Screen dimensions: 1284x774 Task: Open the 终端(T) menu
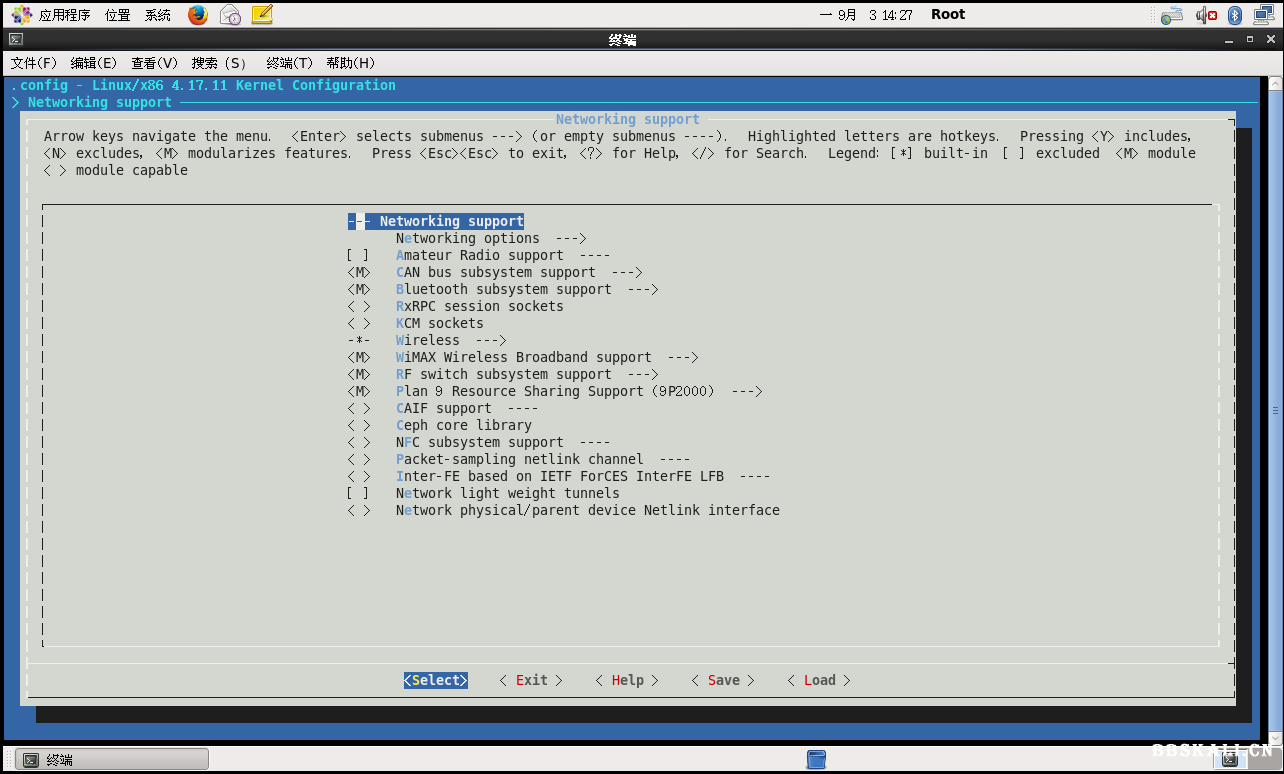(288, 62)
